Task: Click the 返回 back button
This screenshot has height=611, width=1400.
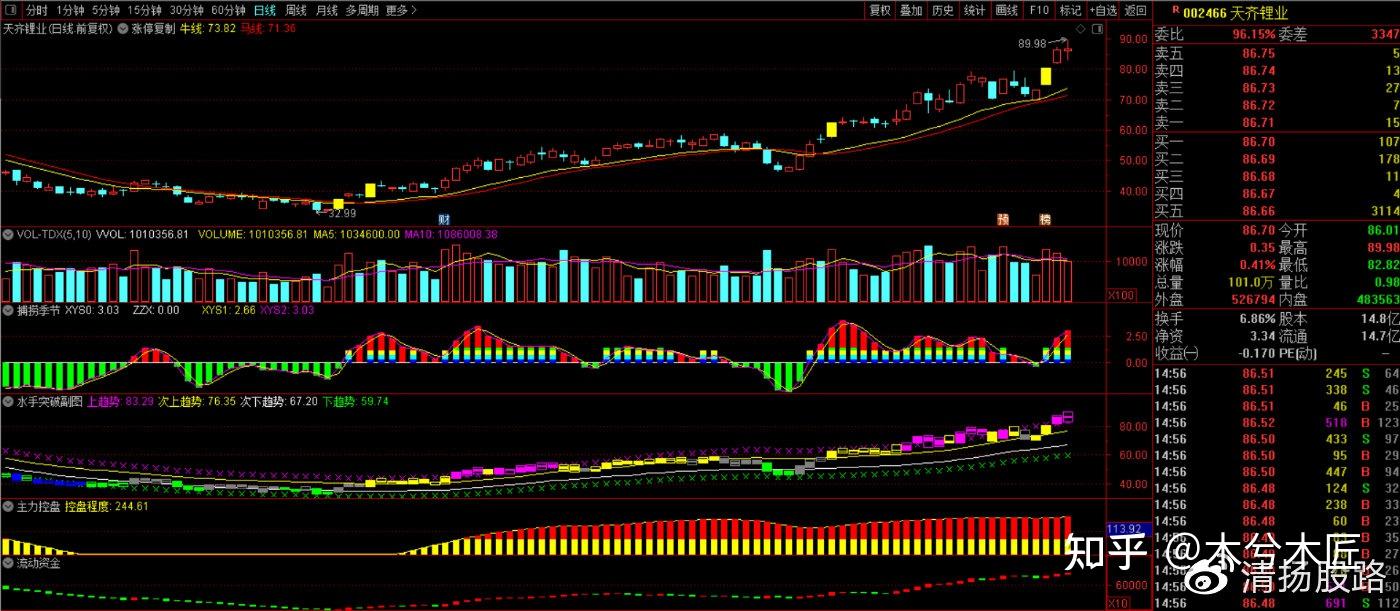Action: click(x=1135, y=10)
